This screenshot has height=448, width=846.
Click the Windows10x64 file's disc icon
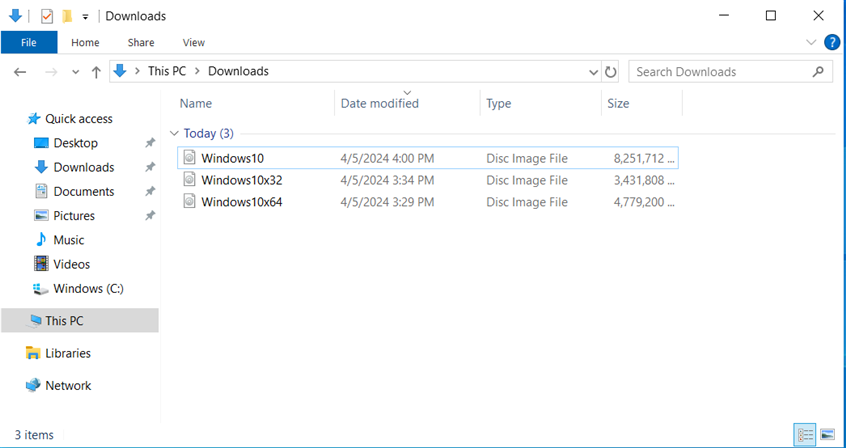pos(189,201)
